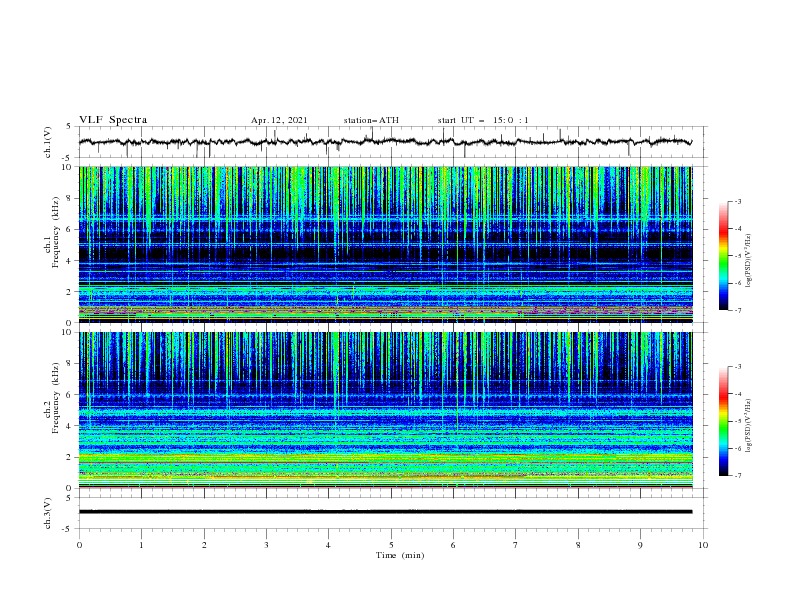Viewport: 792px width, 612px height.
Task: Click the "8" tick on the time axis
Action: (x=578, y=545)
